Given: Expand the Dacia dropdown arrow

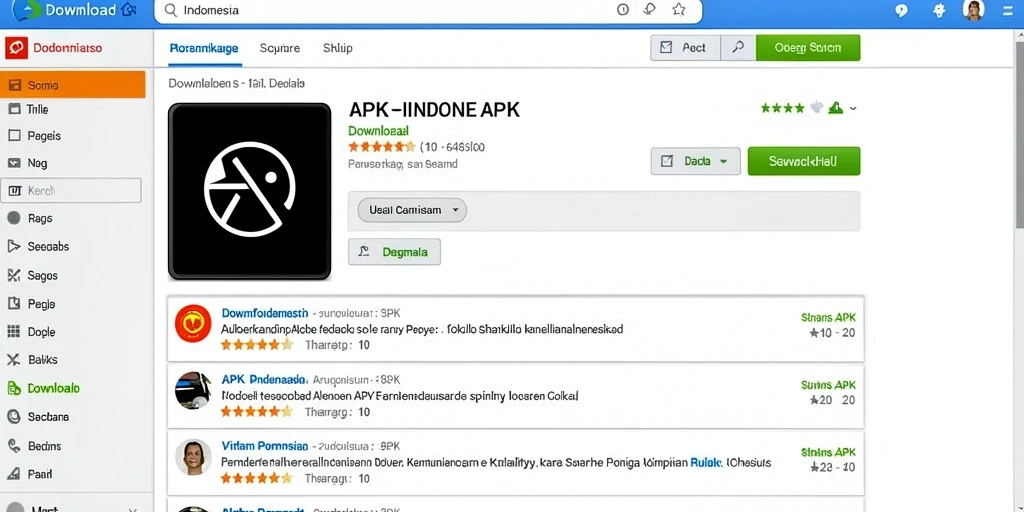Looking at the screenshot, I should (723, 161).
